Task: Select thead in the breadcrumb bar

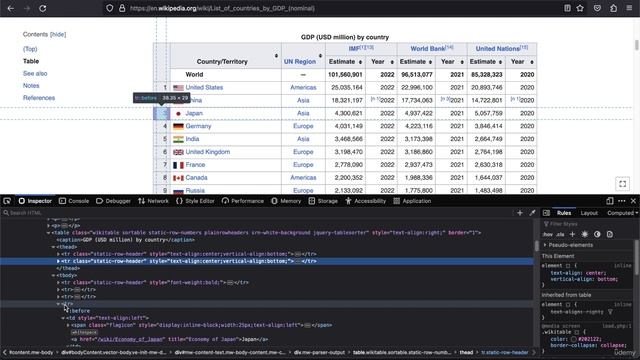Action: click(466, 352)
